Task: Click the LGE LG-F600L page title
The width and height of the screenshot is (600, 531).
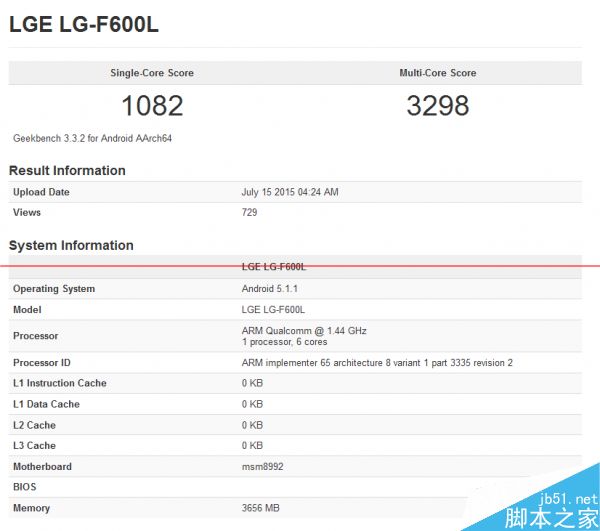Action: tap(83, 25)
